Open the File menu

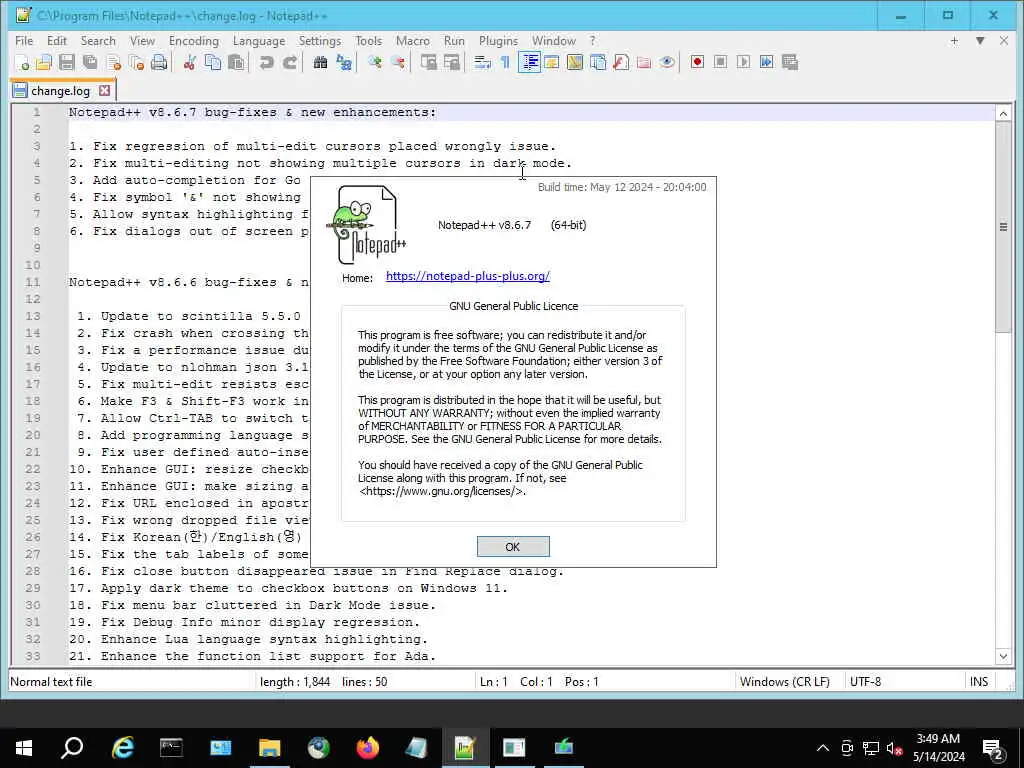[24, 40]
